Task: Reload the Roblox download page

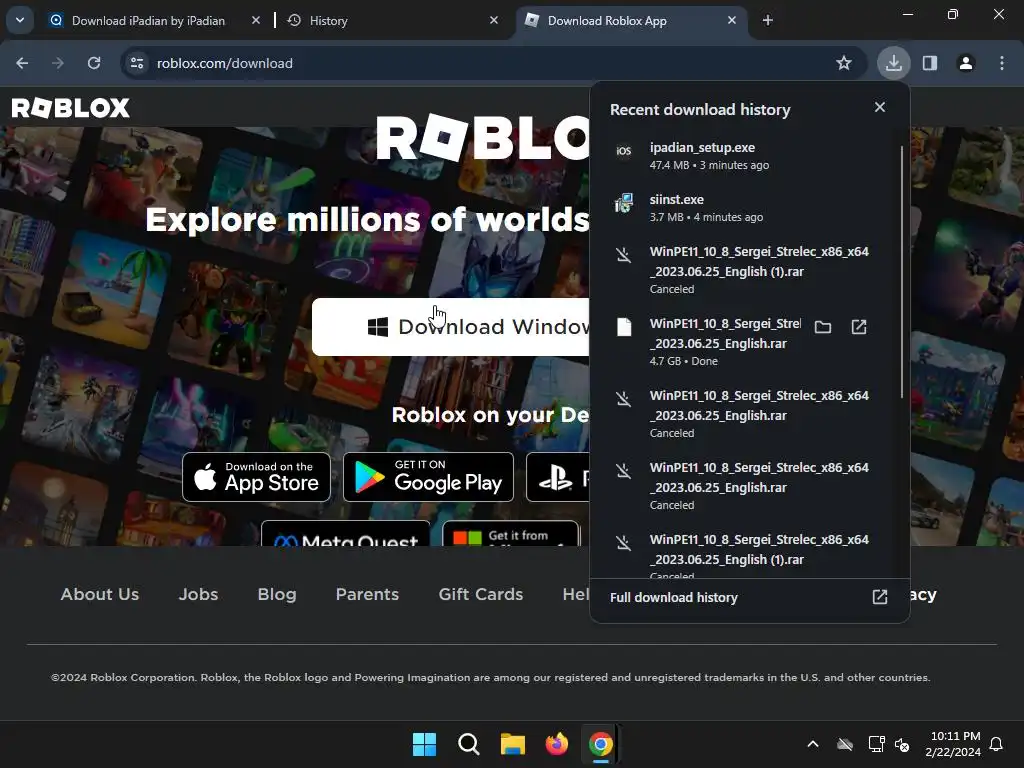Action: pyautogui.click(x=94, y=63)
